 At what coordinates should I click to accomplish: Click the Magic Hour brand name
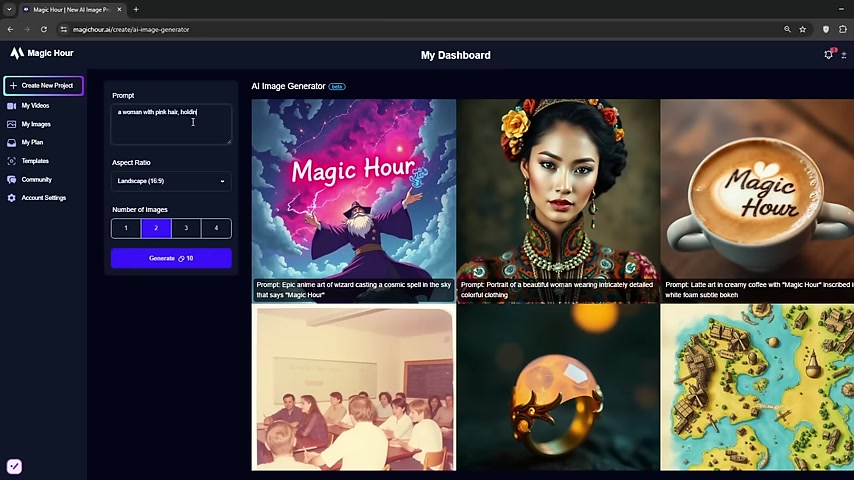click(x=50, y=53)
